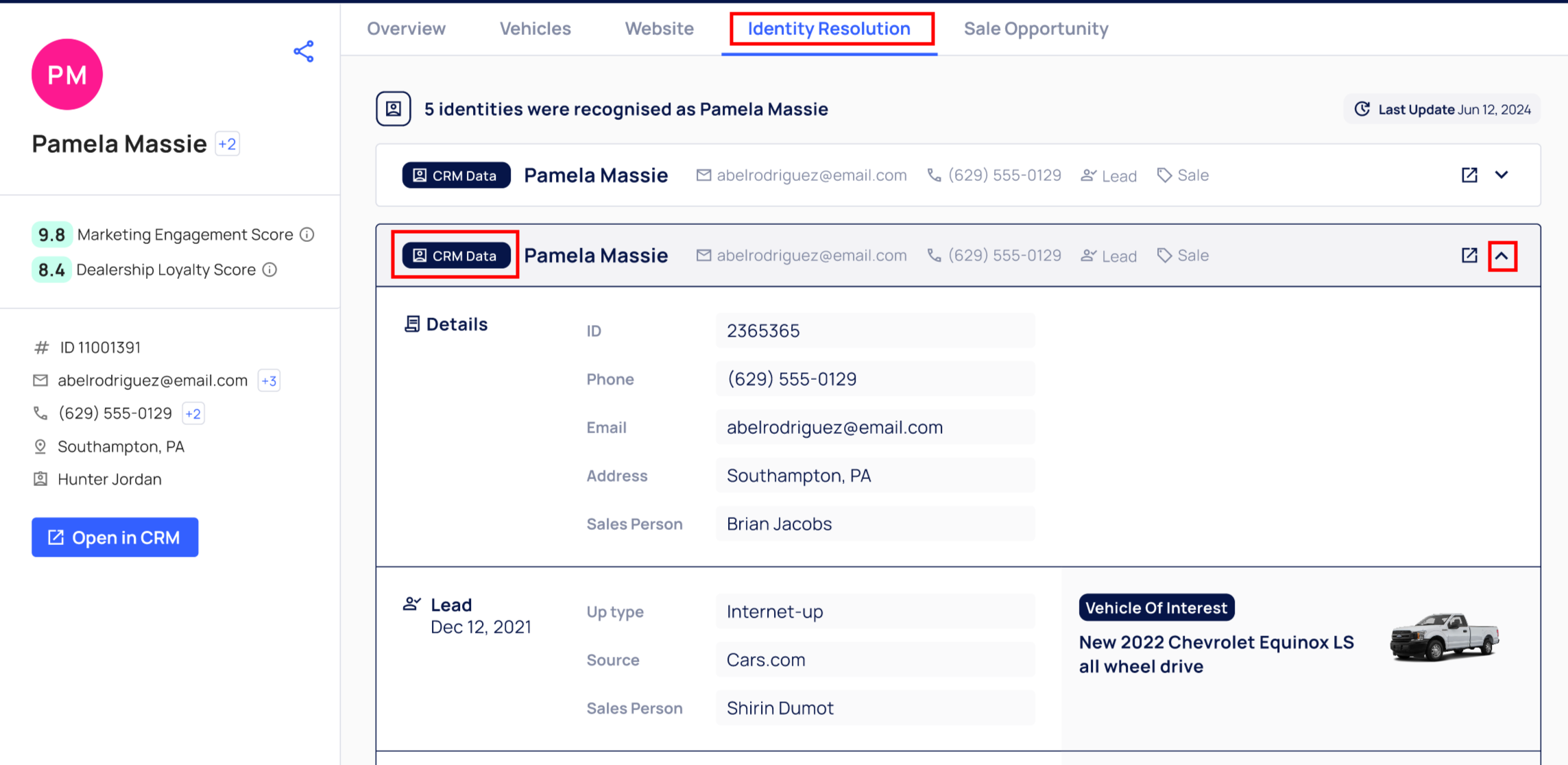This screenshot has height=765, width=1568.
Task: Switch to the Vehicles tab
Action: [535, 29]
